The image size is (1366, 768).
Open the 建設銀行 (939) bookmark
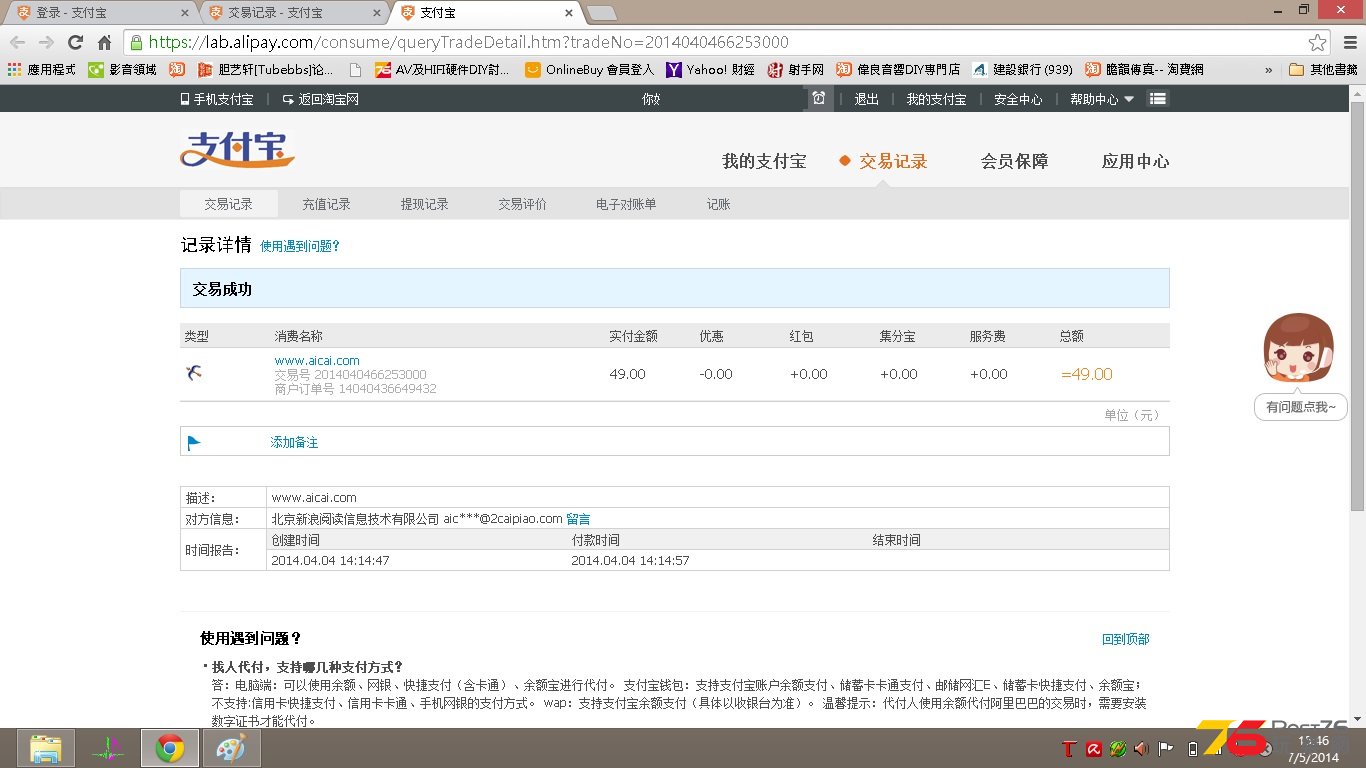[x=1022, y=69]
